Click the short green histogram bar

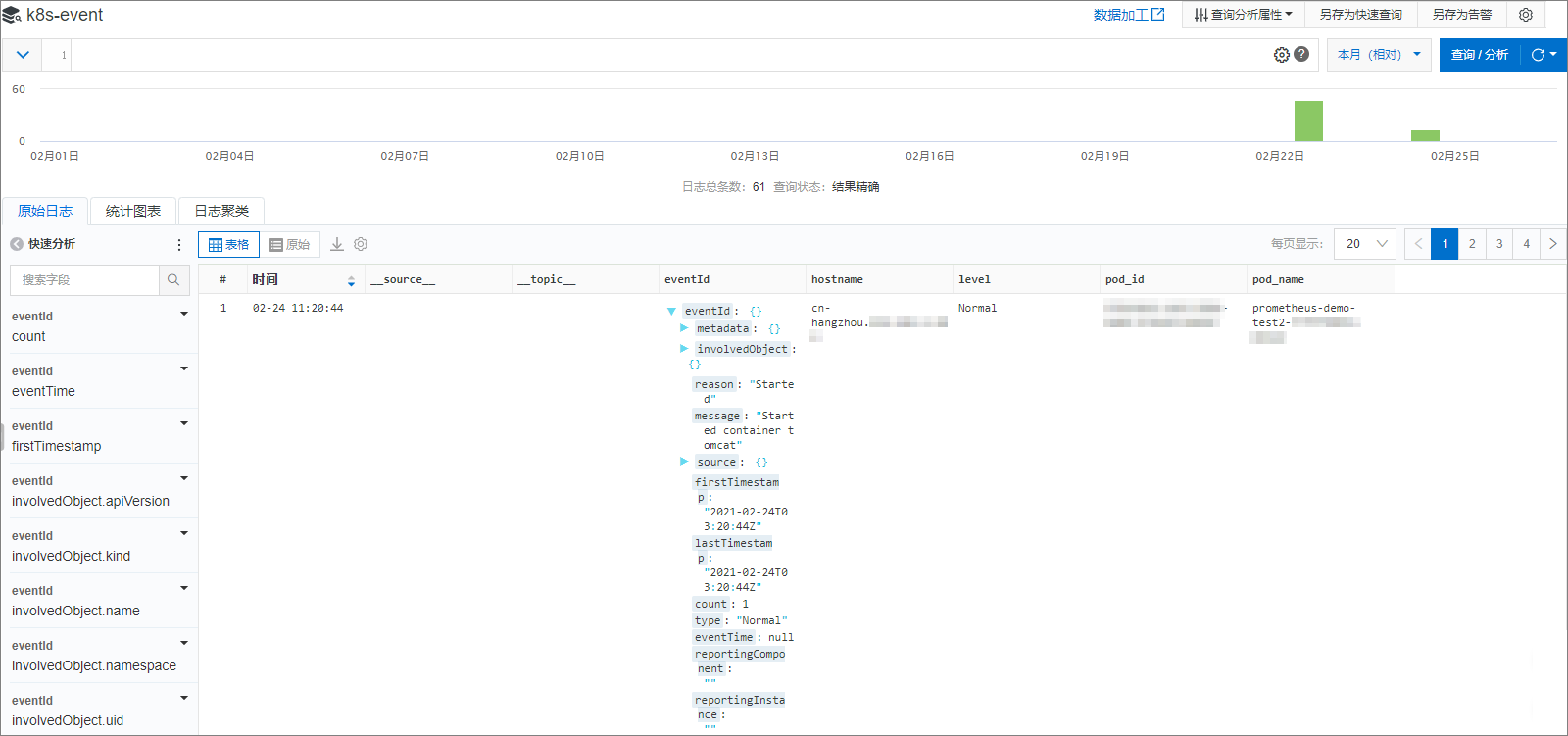(1425, 135)
